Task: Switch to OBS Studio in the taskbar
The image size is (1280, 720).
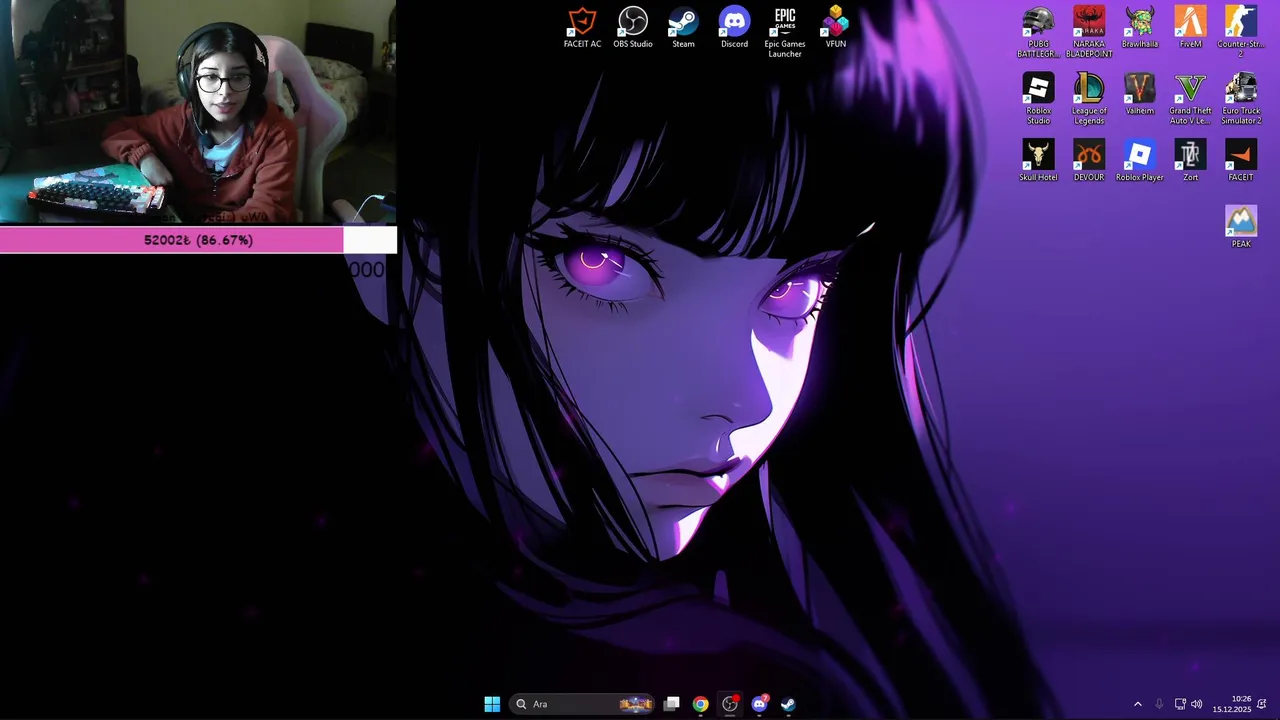Action: point(730,704)
